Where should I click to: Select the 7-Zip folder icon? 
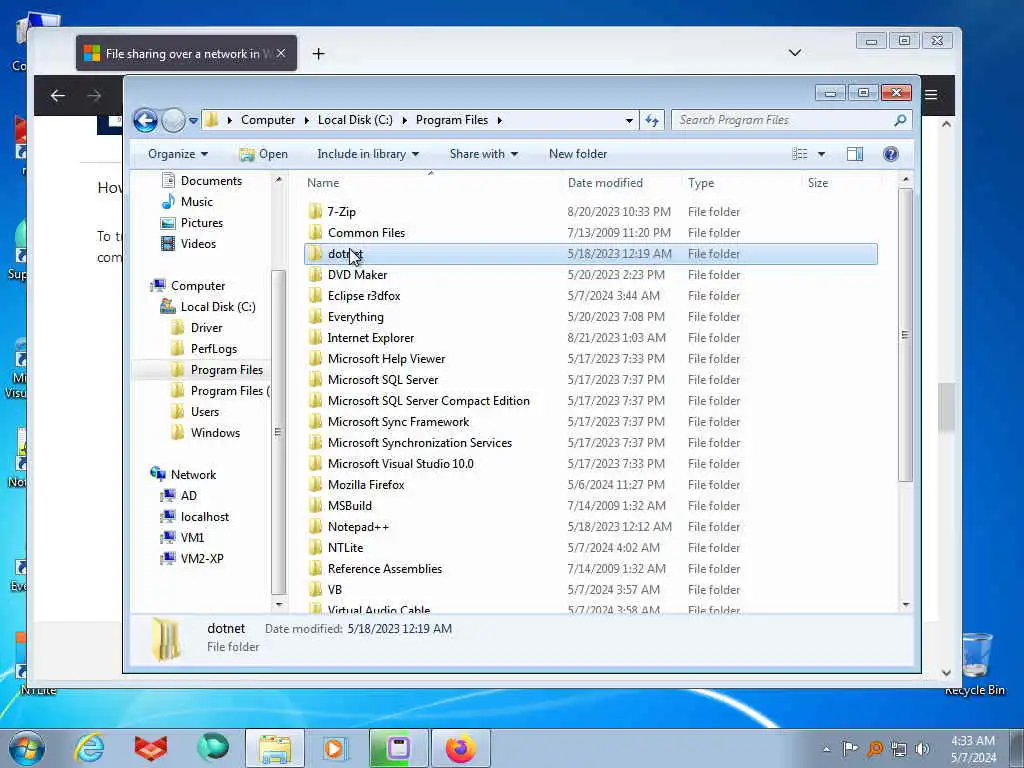(x=315, y=211)
